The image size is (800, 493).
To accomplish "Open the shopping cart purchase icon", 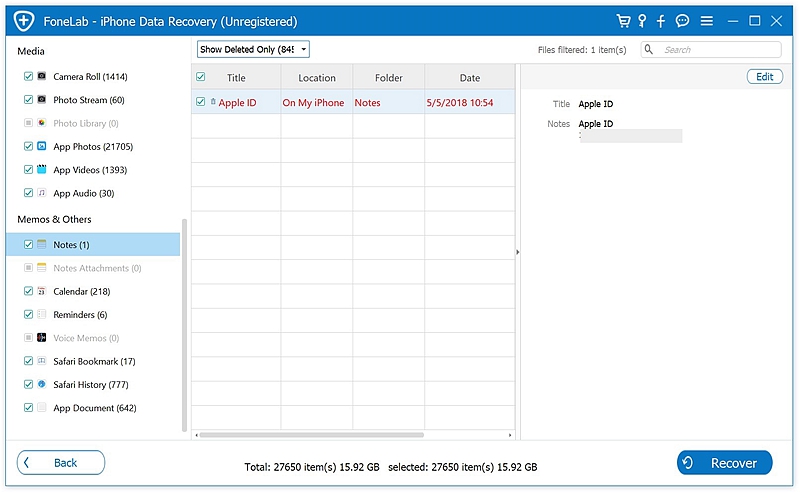I will pyautogui.click(x=623, y=21).
